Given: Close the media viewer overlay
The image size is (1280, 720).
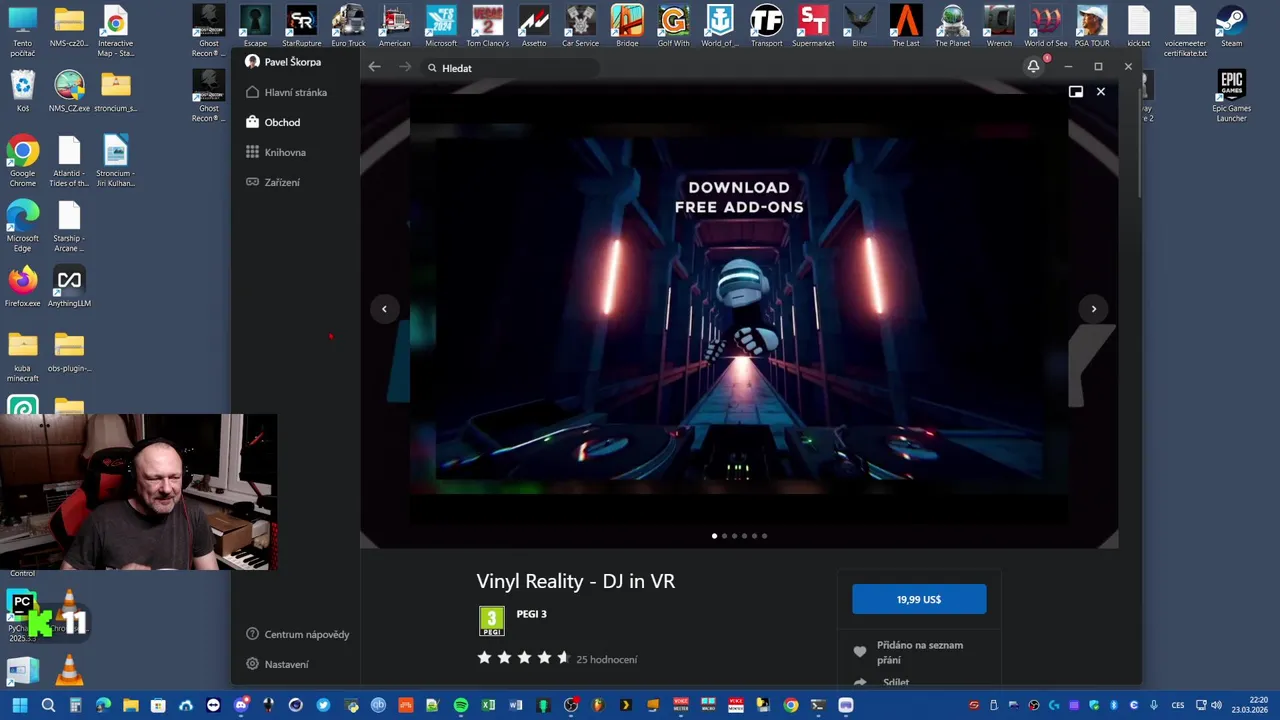Looking at the screenshot, I should pos(1101,92).
